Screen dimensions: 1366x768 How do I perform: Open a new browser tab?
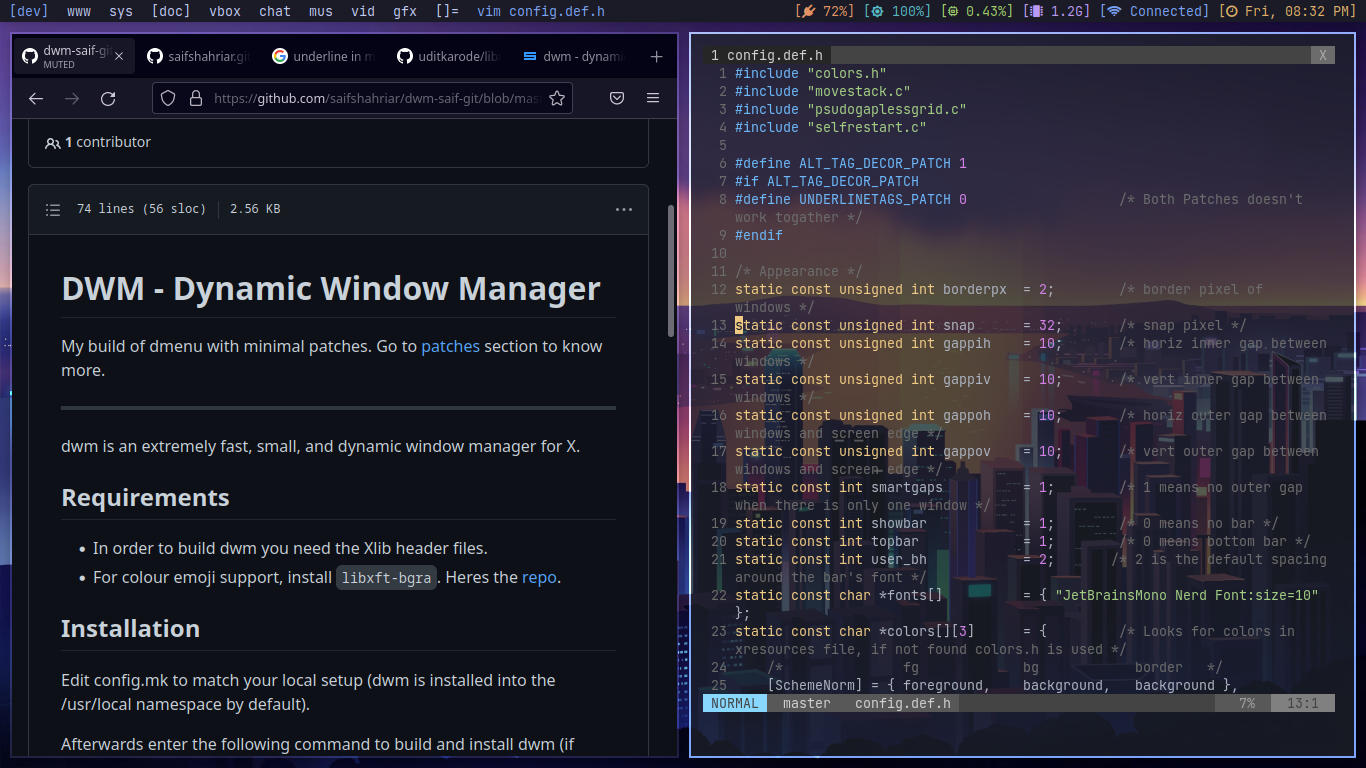coord(656,57)
